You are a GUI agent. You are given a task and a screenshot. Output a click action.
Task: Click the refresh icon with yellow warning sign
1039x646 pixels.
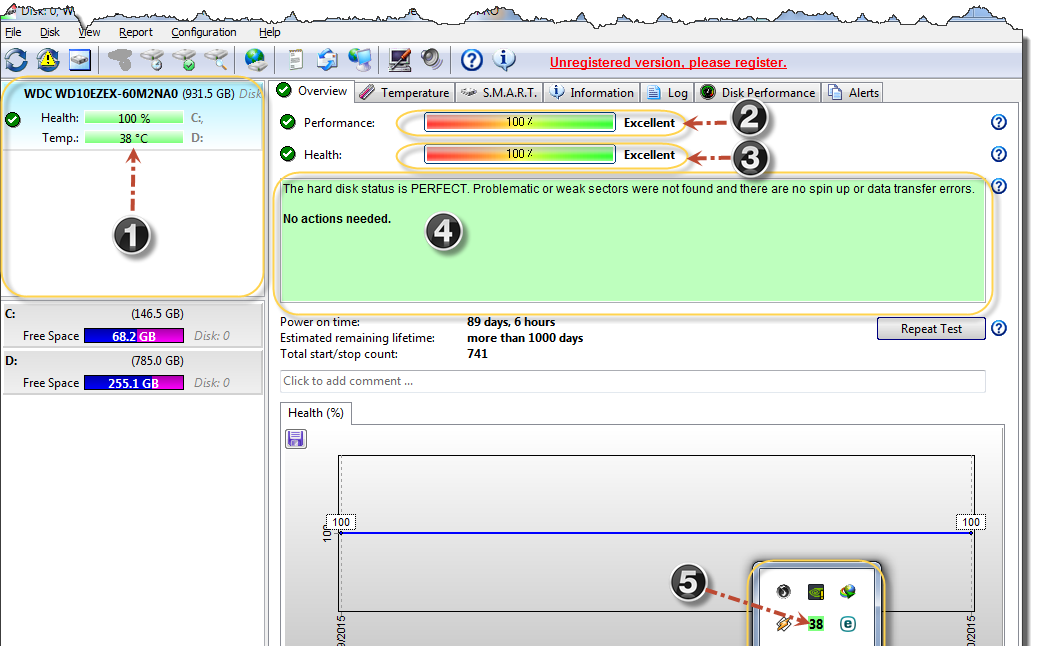pos(48,60)
